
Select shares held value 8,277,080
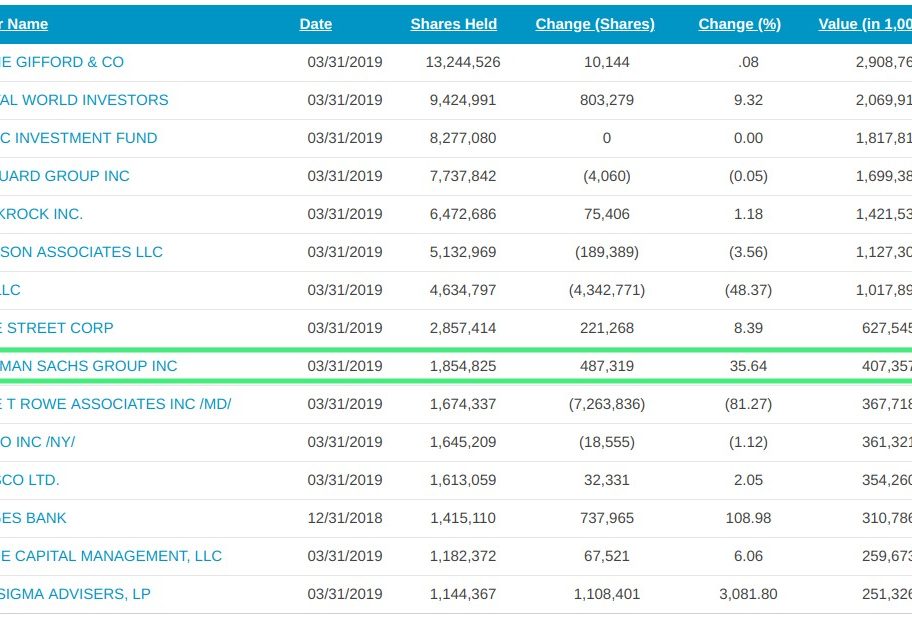pyautogui.click(x=463, y=138)
